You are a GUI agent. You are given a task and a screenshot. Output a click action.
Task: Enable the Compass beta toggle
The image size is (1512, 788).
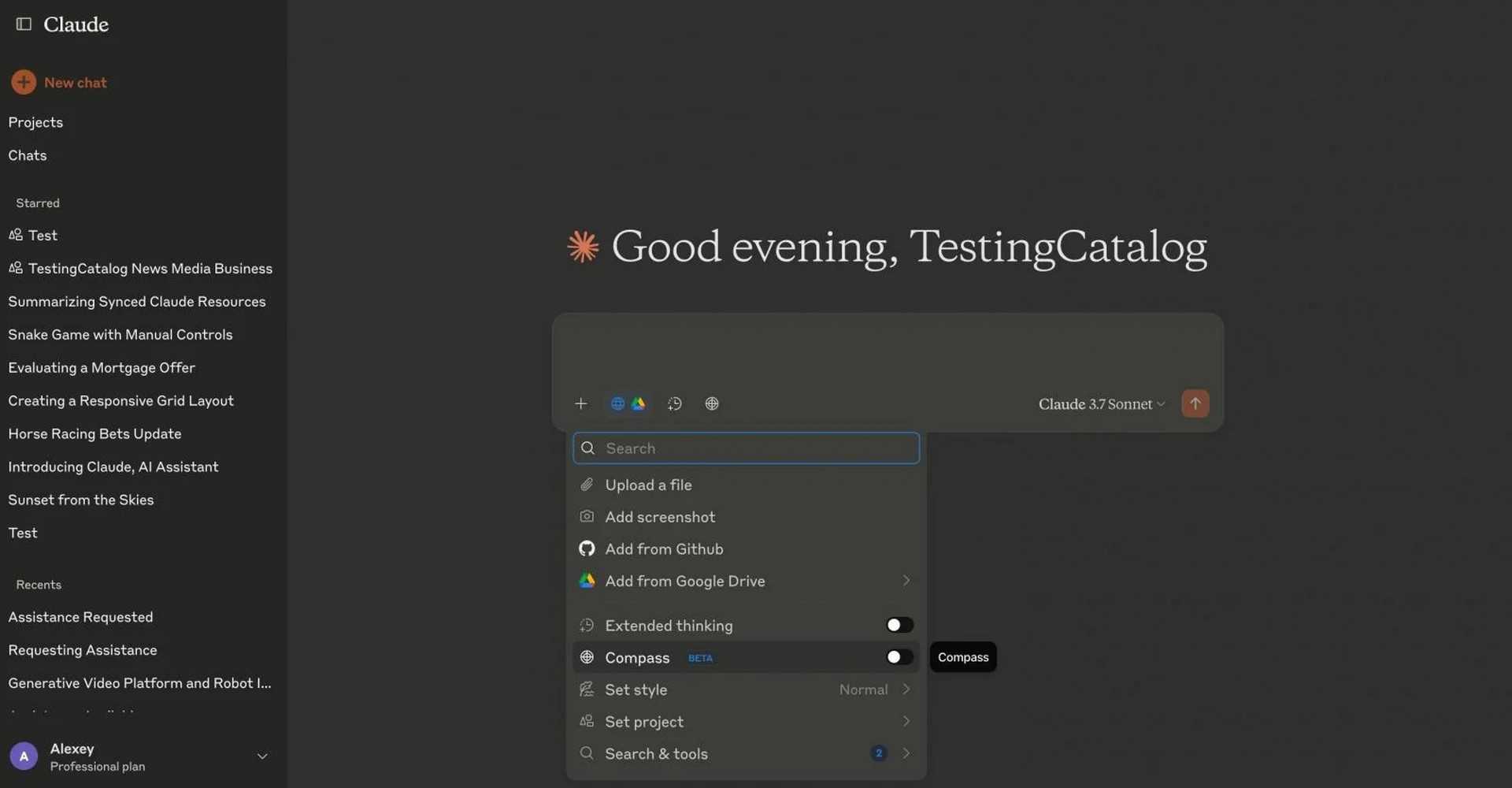pos(899,657)
